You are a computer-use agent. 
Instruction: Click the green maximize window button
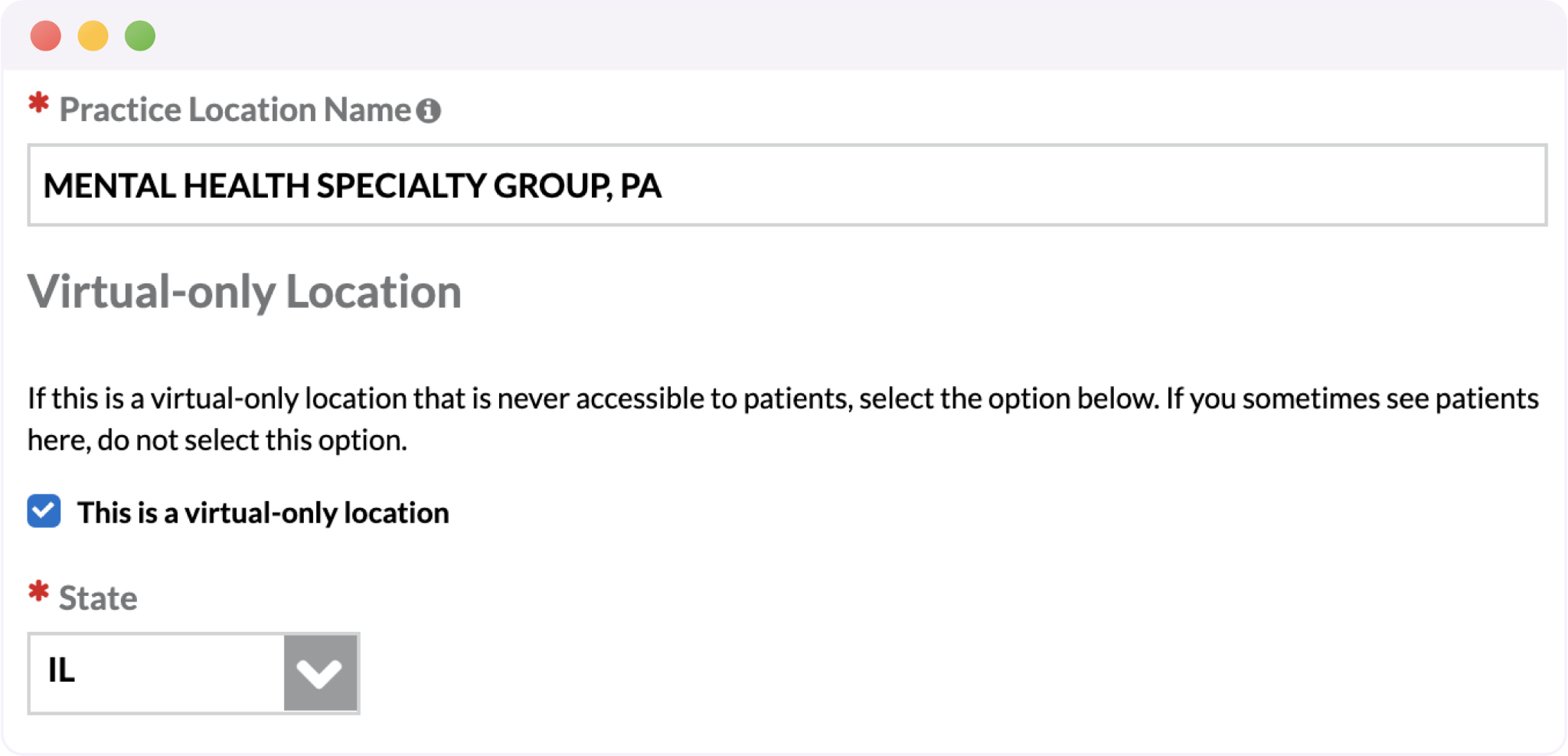point(140,36)
